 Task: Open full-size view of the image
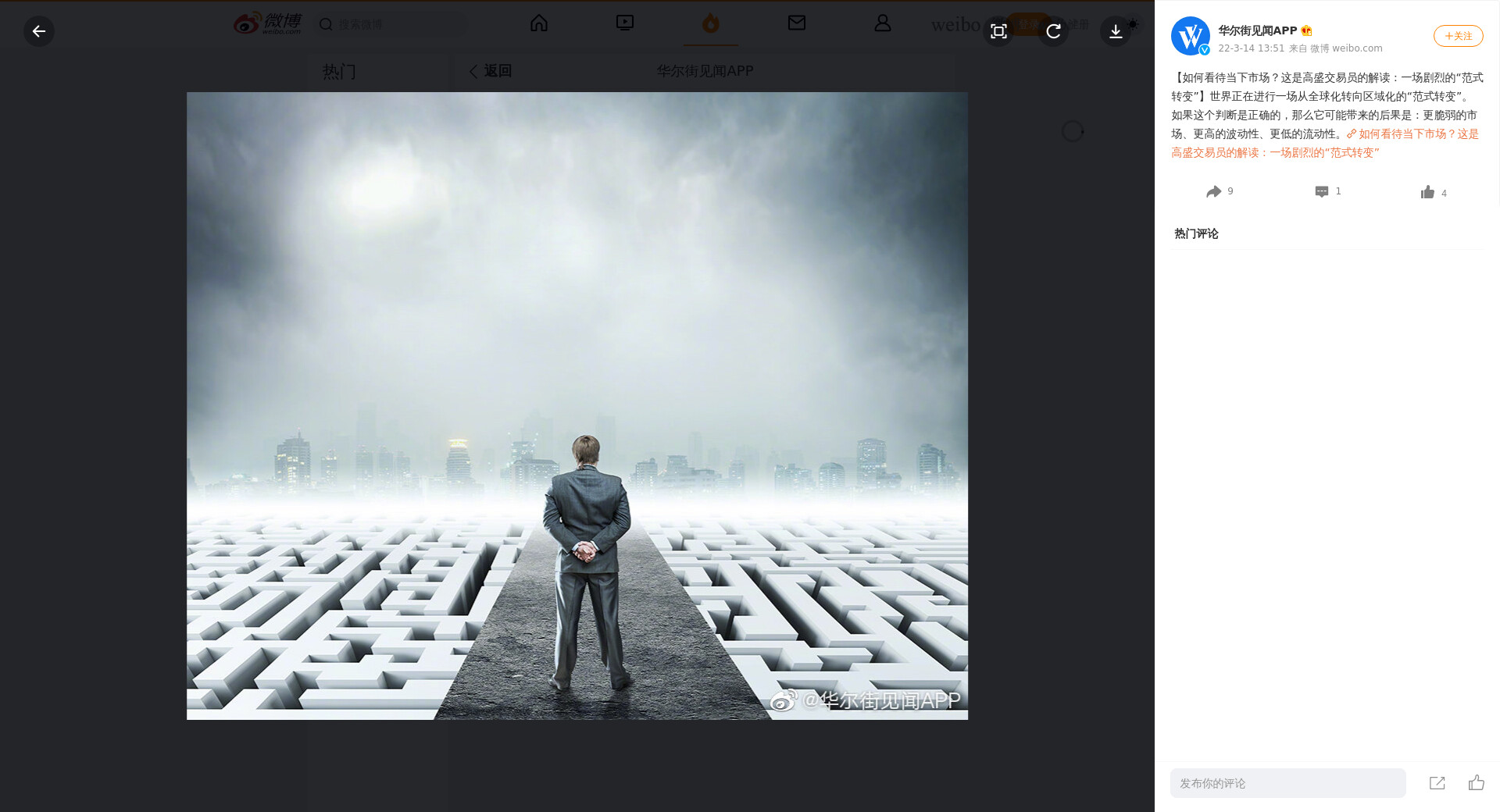998,31
